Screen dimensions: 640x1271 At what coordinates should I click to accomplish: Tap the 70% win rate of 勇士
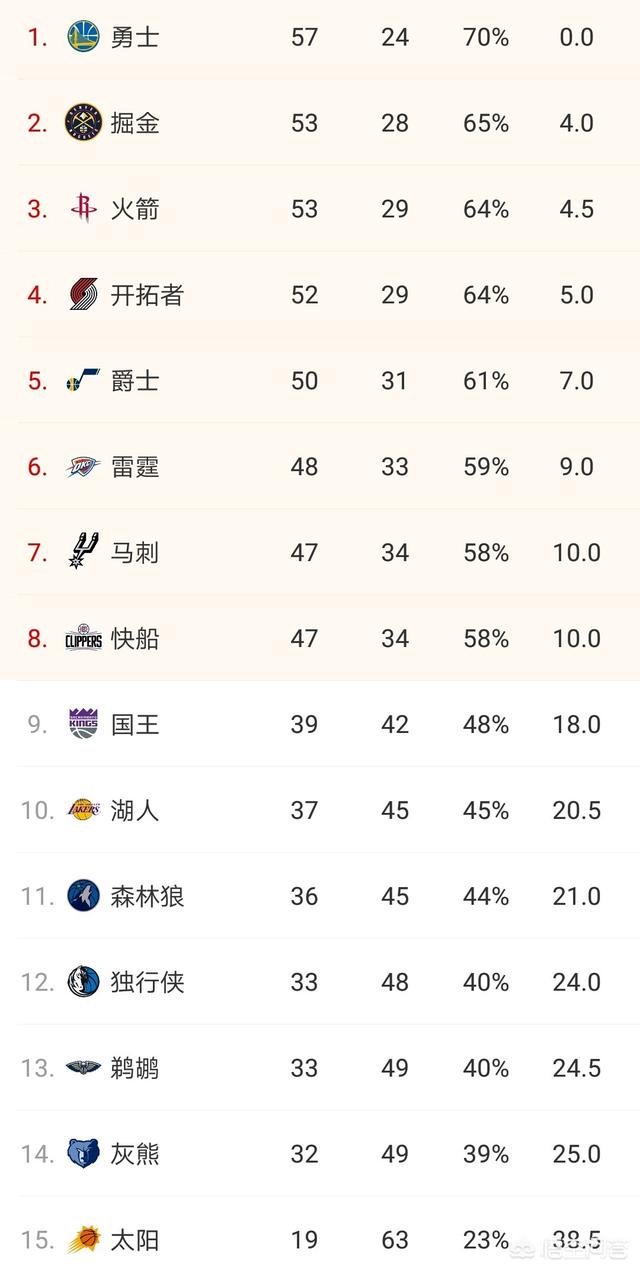pyautogui.click(x=486, y=37)
